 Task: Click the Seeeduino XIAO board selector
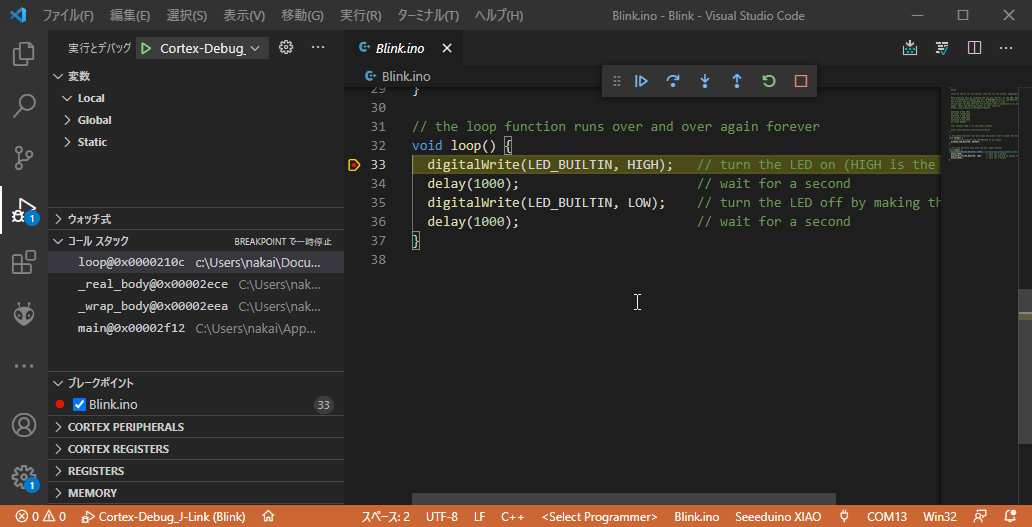[x=778, y=516]
